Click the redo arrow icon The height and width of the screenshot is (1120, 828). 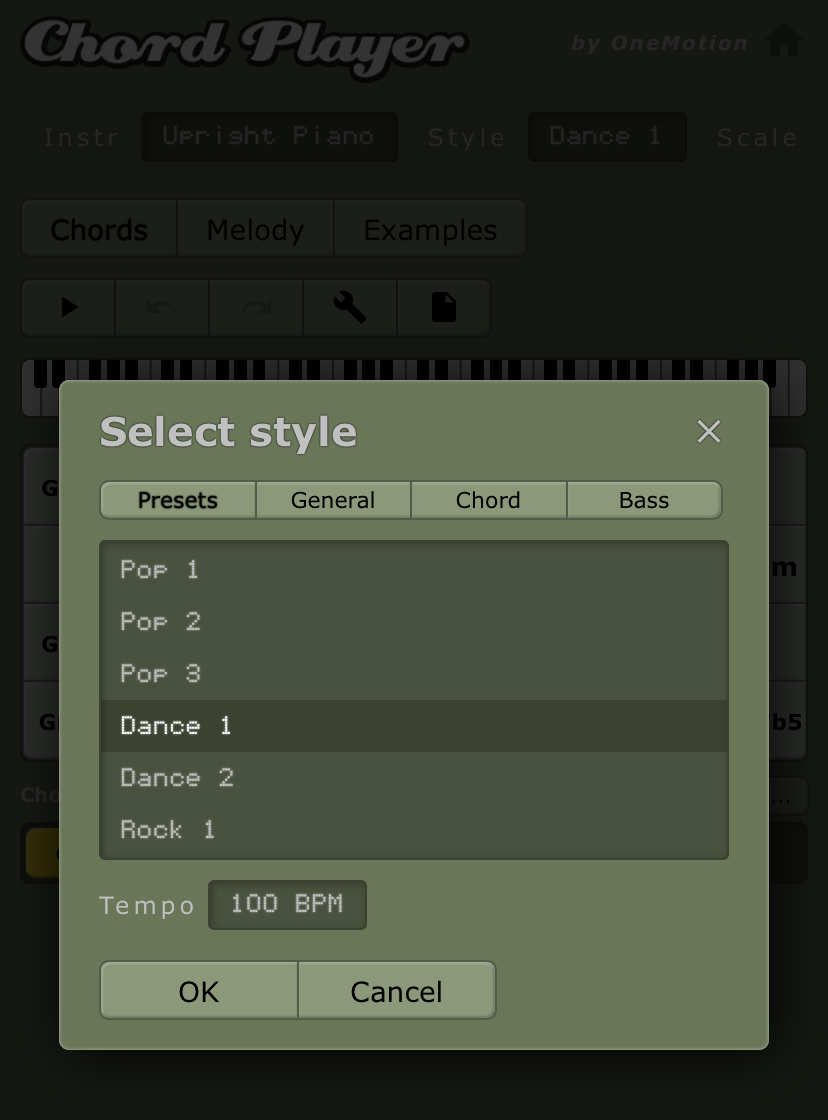point(255,307)
